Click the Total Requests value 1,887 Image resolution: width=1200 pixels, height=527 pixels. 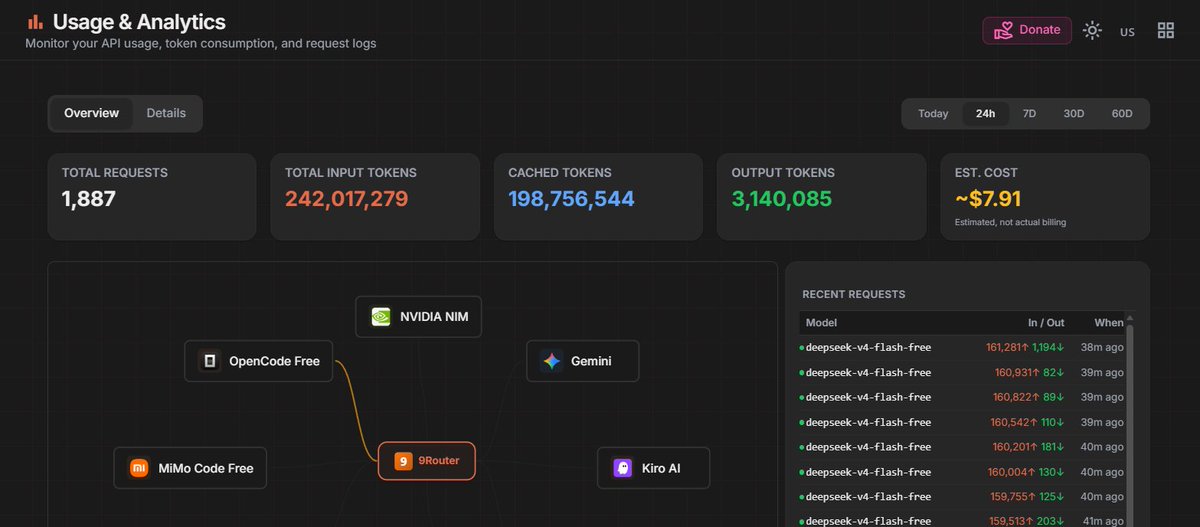coord(89,199)
